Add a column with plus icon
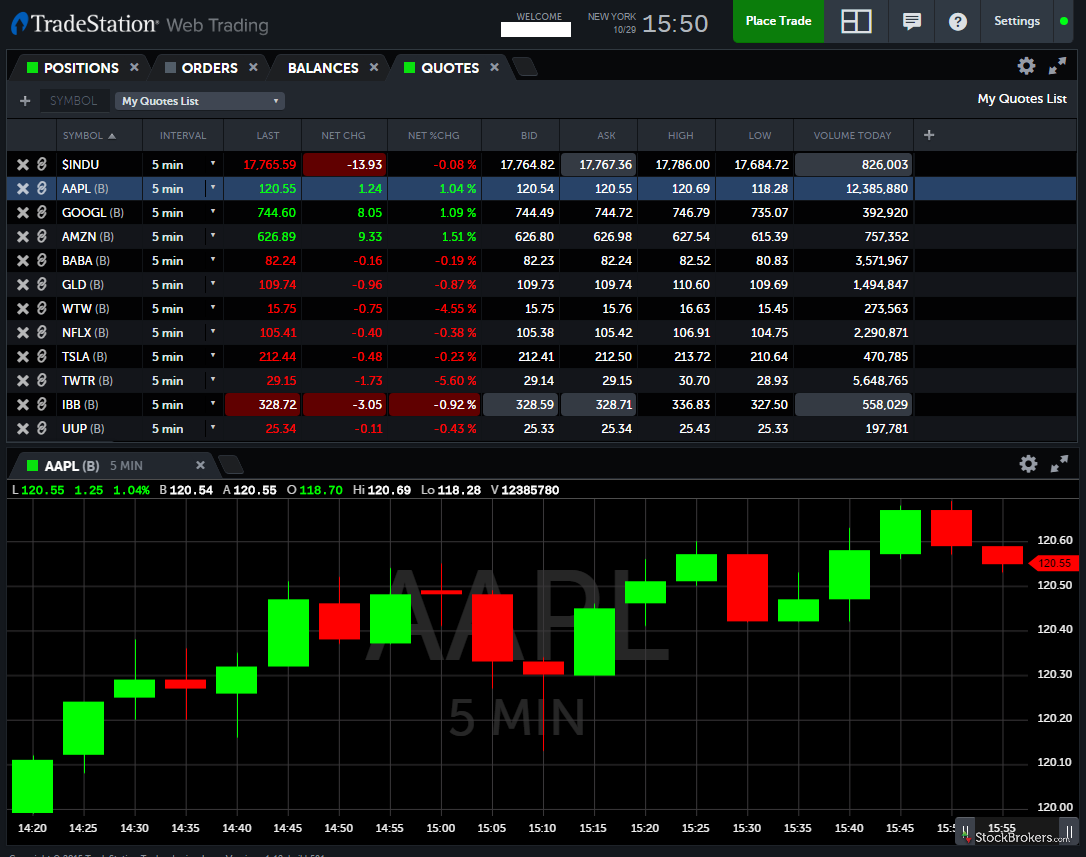1086x857 pixels. coord(929,135)
